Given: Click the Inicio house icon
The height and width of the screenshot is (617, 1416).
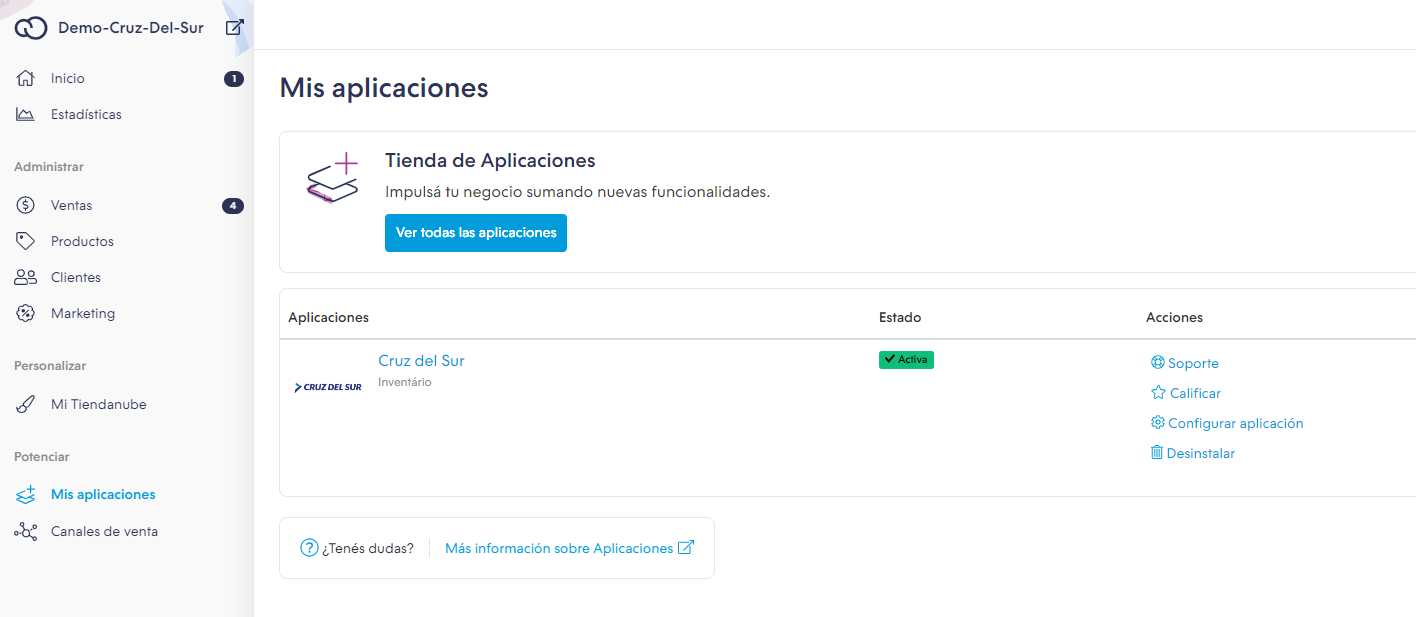Looking at the screenshot, I should click(26, 78).
